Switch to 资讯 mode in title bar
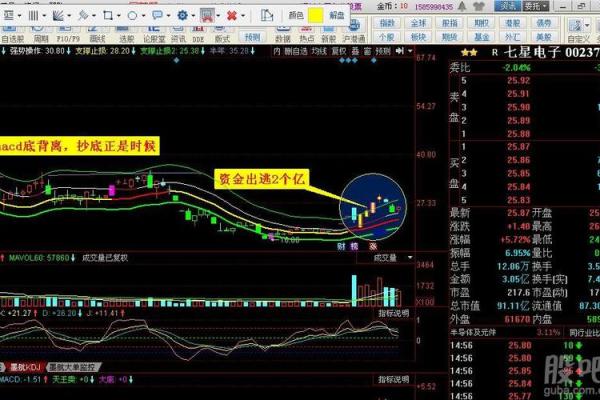 507,6
